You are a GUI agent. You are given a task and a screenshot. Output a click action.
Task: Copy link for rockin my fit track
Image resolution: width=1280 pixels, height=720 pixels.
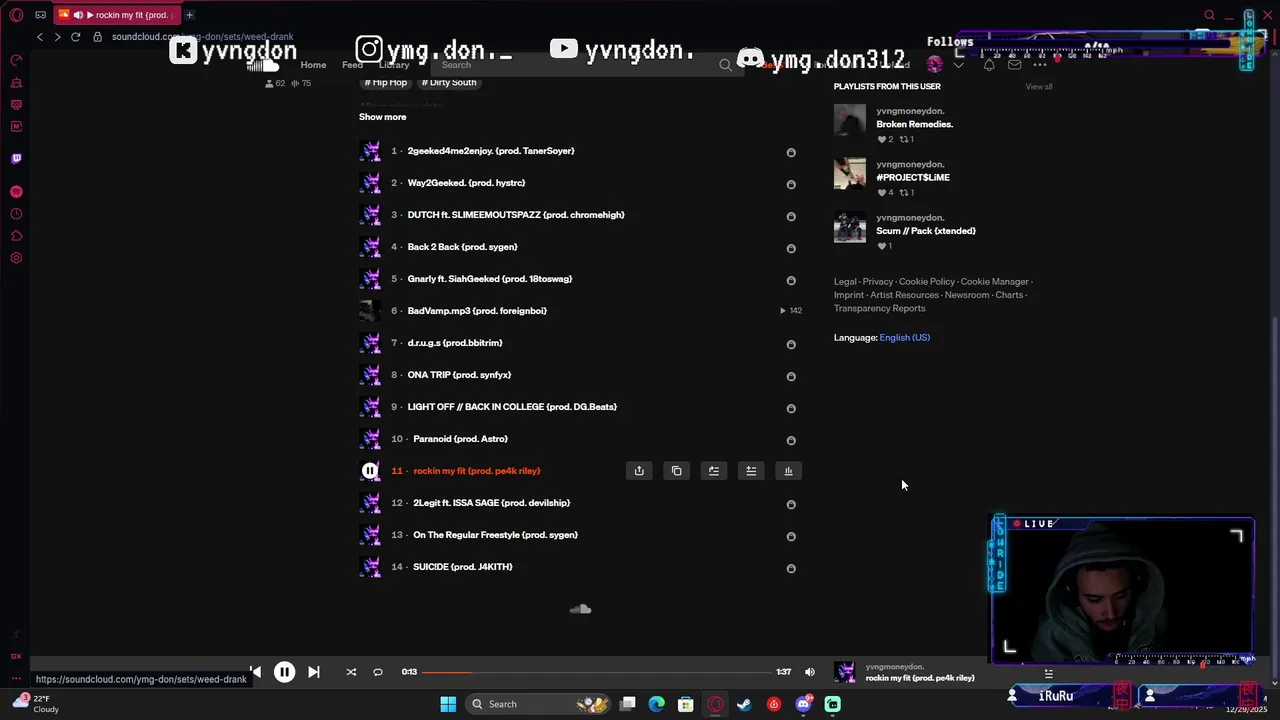tap(677, 471)
